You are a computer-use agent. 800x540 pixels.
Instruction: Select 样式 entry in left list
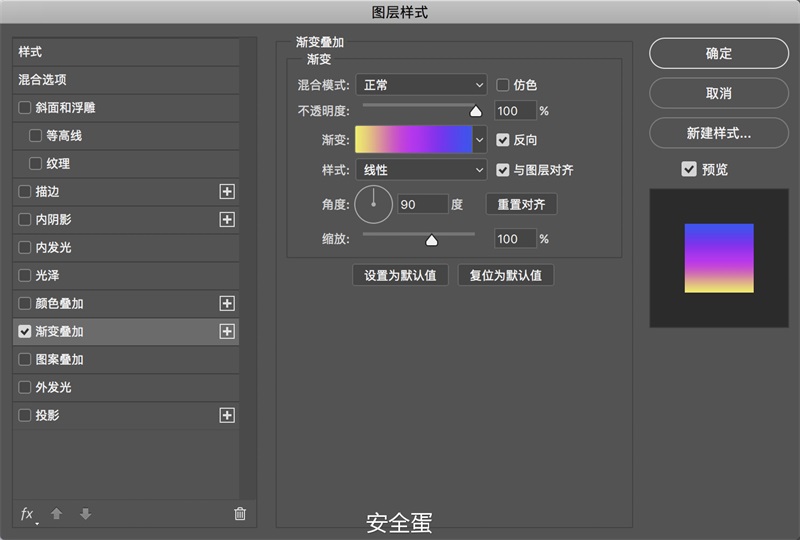coord(126,52)
